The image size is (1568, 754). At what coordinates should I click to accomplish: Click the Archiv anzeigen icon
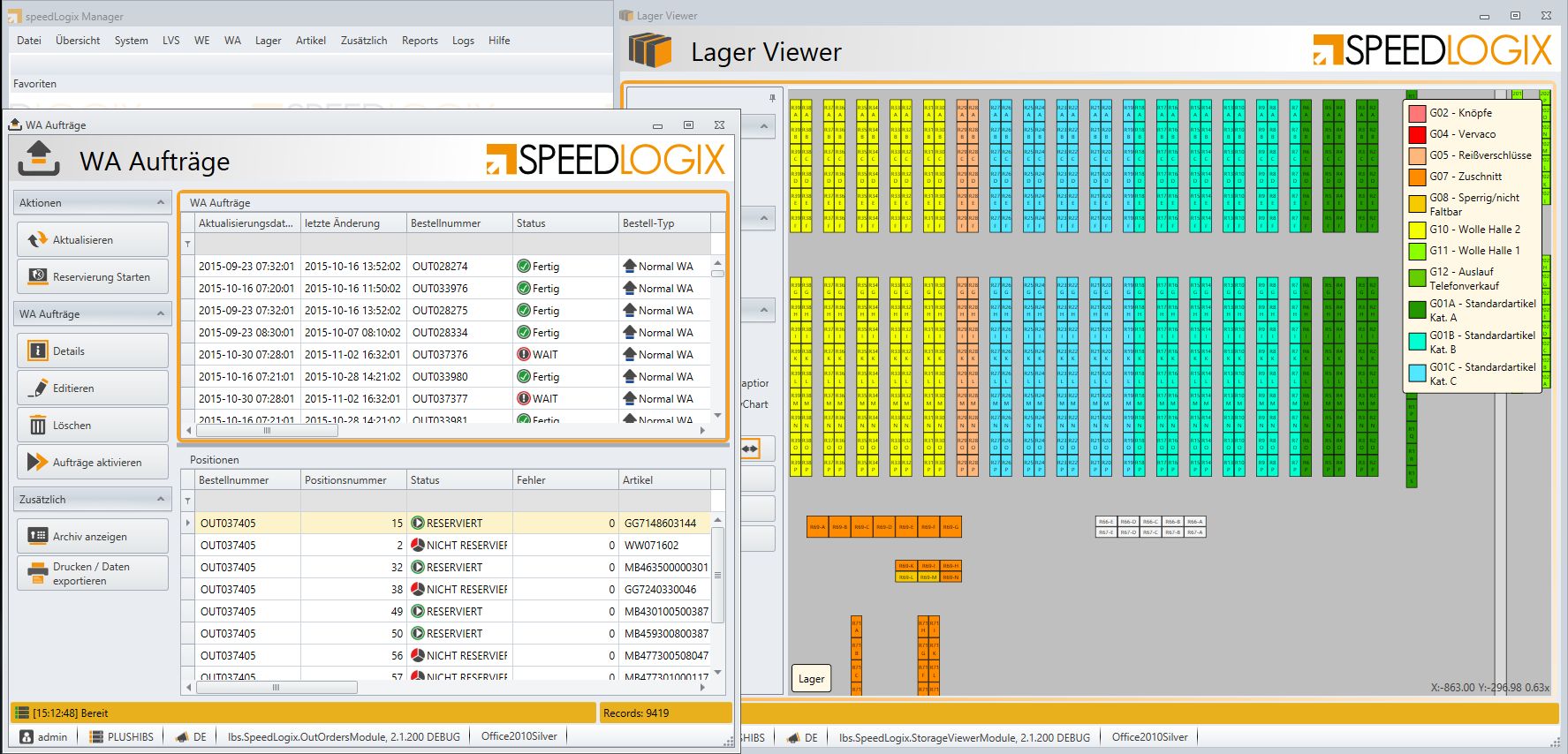pos(37,536)
